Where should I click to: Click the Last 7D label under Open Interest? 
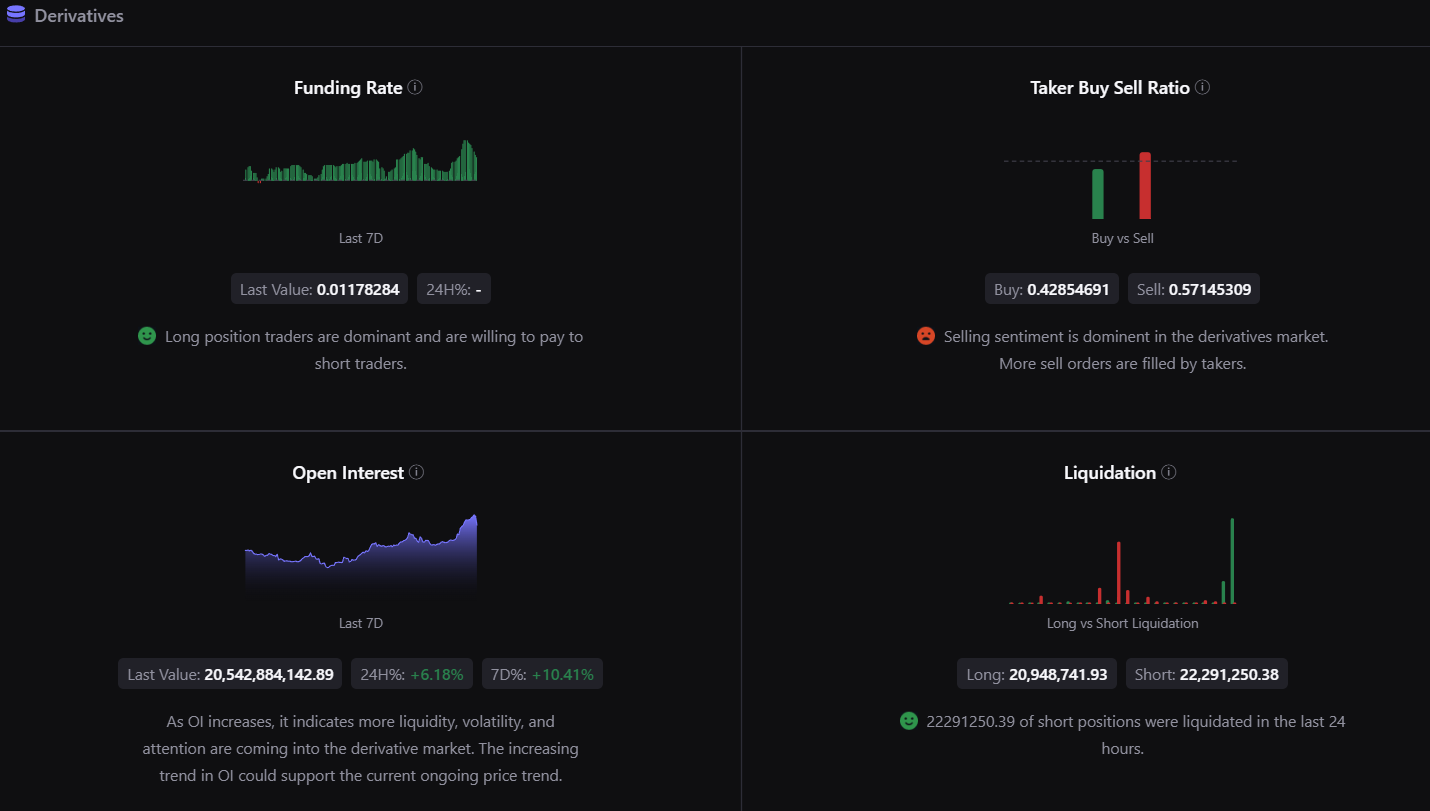click(x=361, y=623)
